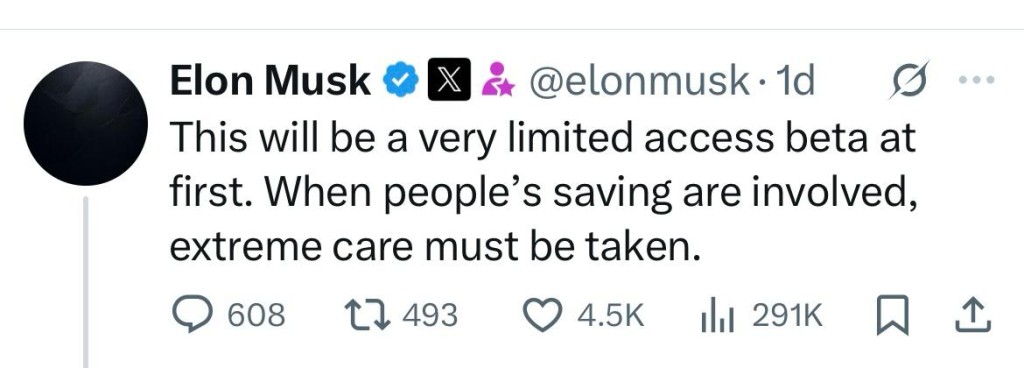Click the 608 replies count
This screenshot has width=1024, height=368.
coord(257,315)
